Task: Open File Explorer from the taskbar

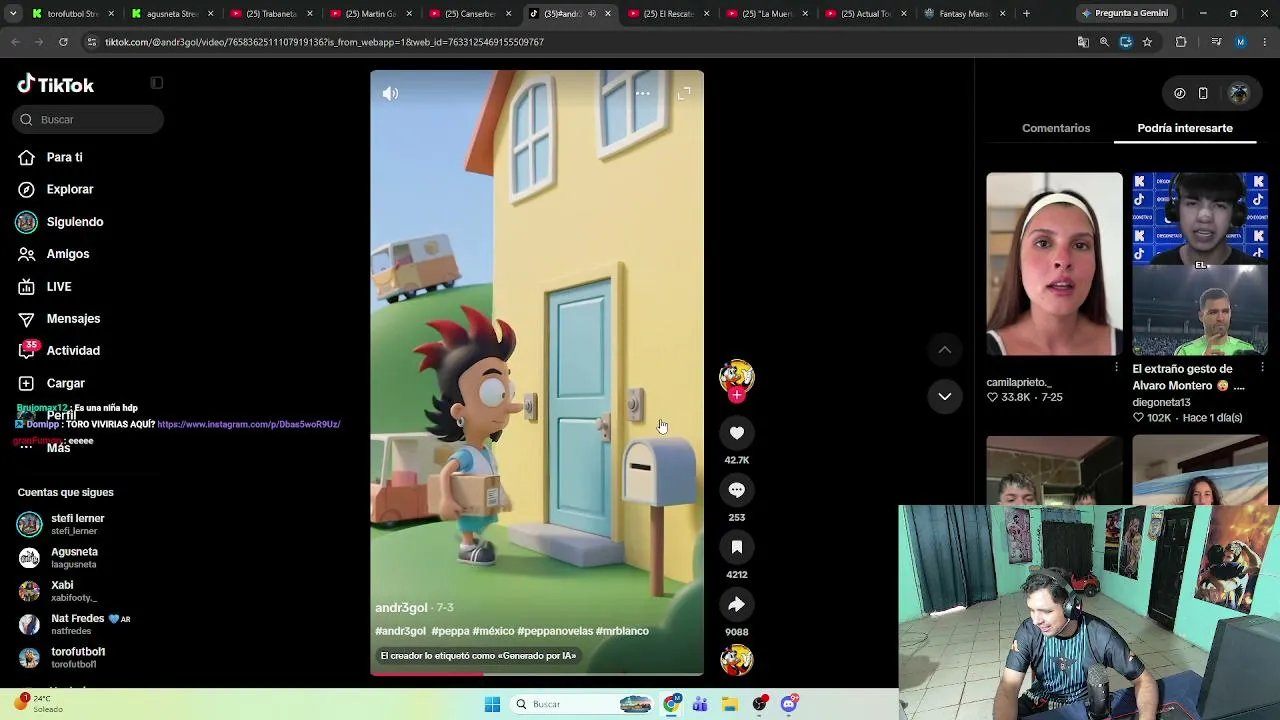Action: [730, 704]
